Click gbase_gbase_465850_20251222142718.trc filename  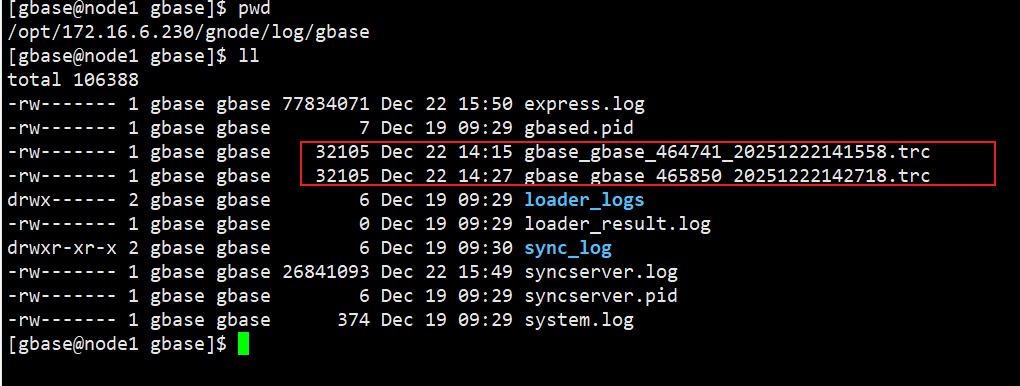(727, 176)
